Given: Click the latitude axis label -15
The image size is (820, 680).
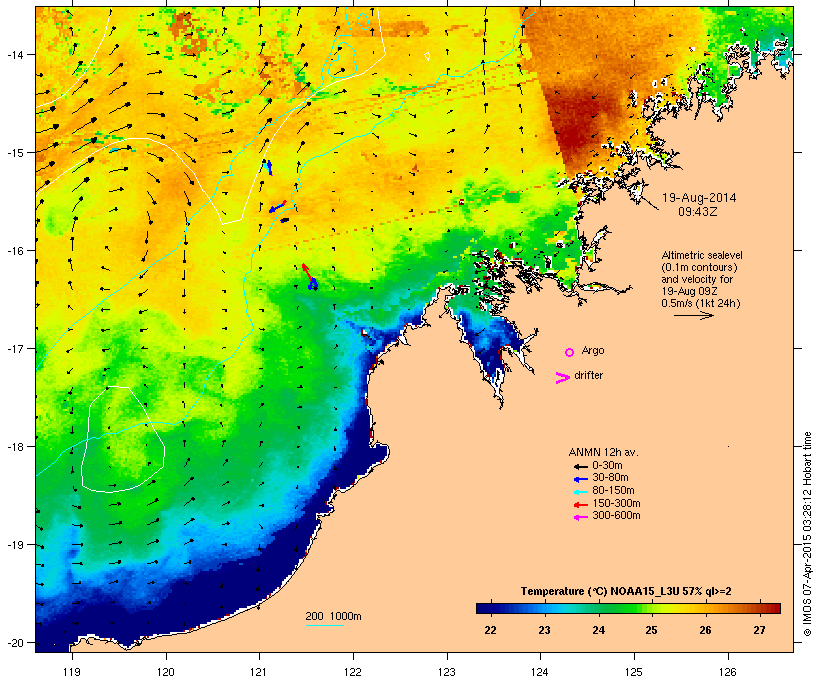Looking at the screenshot, I should click(14, 152).
